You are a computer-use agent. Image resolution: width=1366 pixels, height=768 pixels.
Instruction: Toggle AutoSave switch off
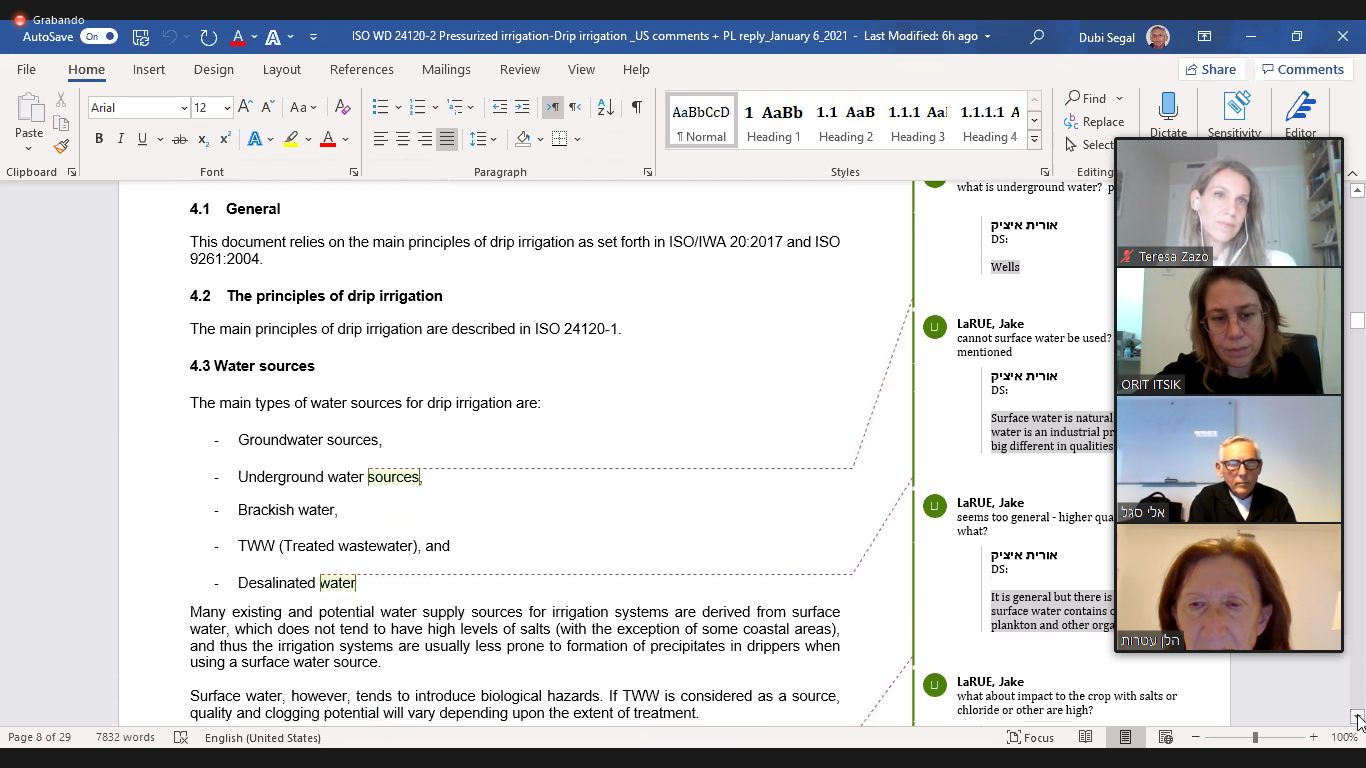[x=99, y=37]
